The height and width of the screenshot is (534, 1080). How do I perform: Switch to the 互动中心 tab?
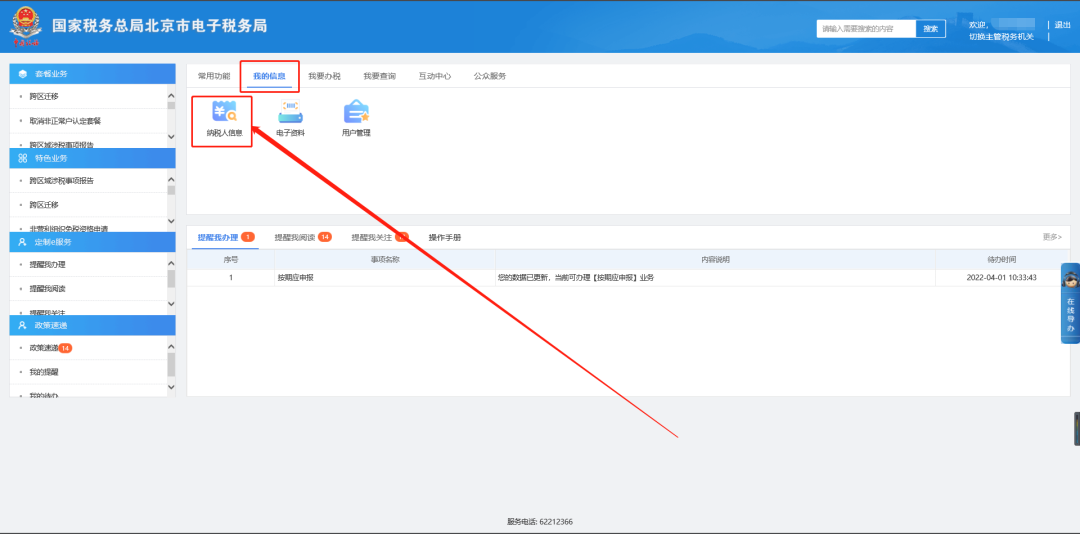pyautogui.click(x=435, y=76)
